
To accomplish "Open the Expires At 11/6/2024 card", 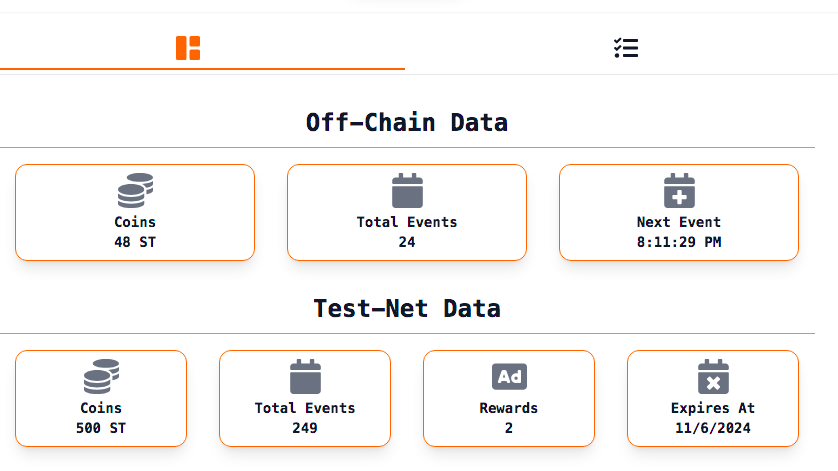I will coord(713,398).
